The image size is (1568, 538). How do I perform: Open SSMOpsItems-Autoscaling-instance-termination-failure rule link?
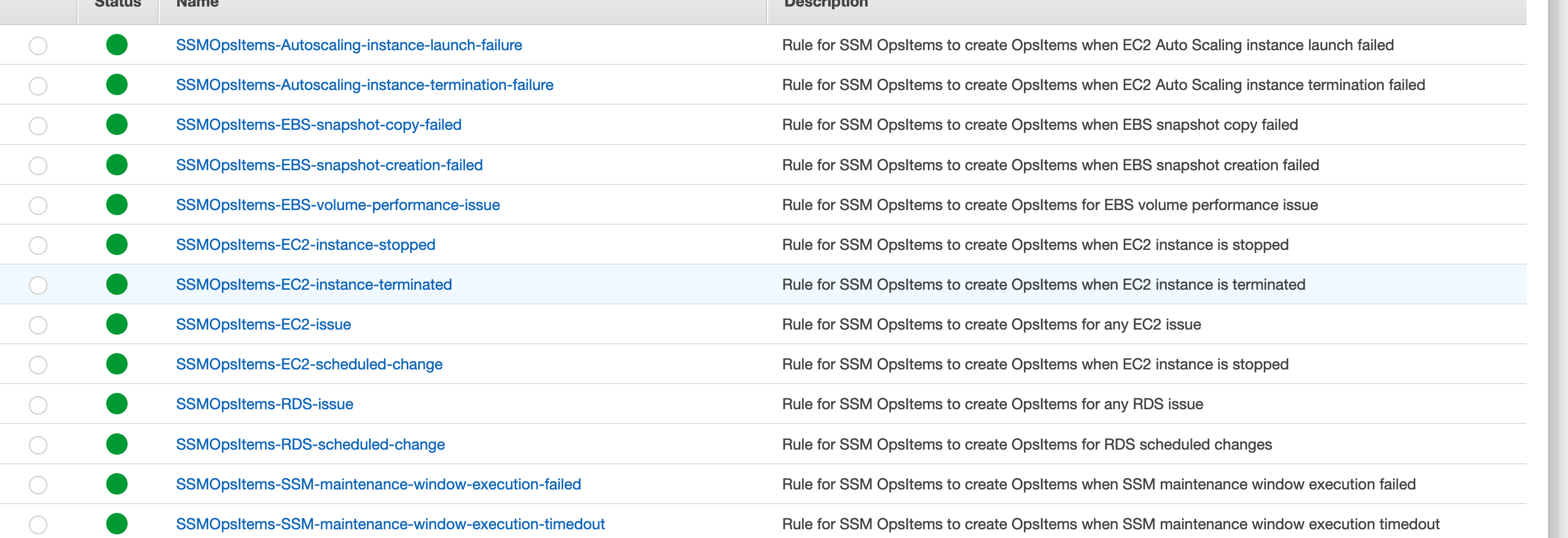click(365, 85)
